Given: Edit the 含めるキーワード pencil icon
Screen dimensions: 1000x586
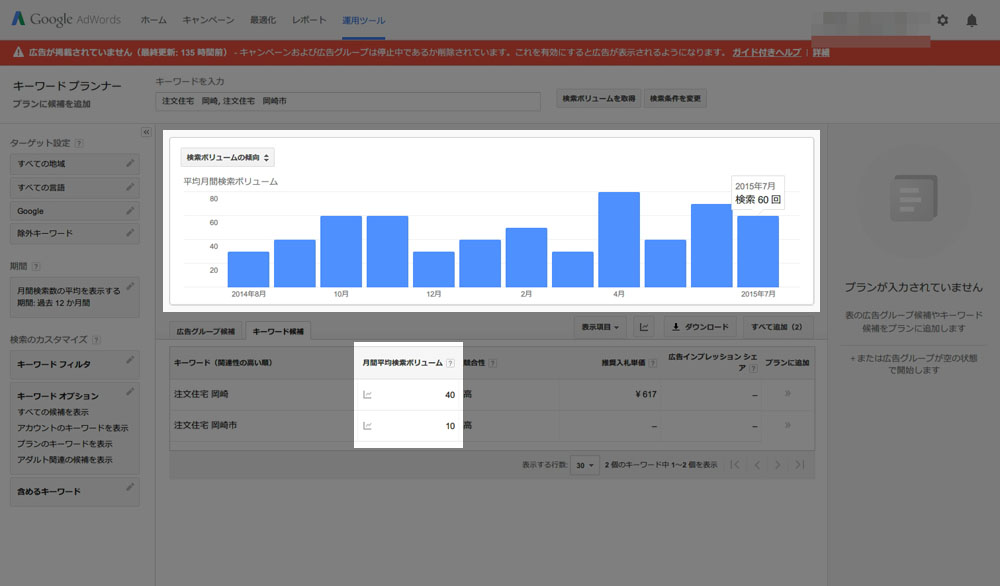Looking at the screenshot, I should (130, 487).
